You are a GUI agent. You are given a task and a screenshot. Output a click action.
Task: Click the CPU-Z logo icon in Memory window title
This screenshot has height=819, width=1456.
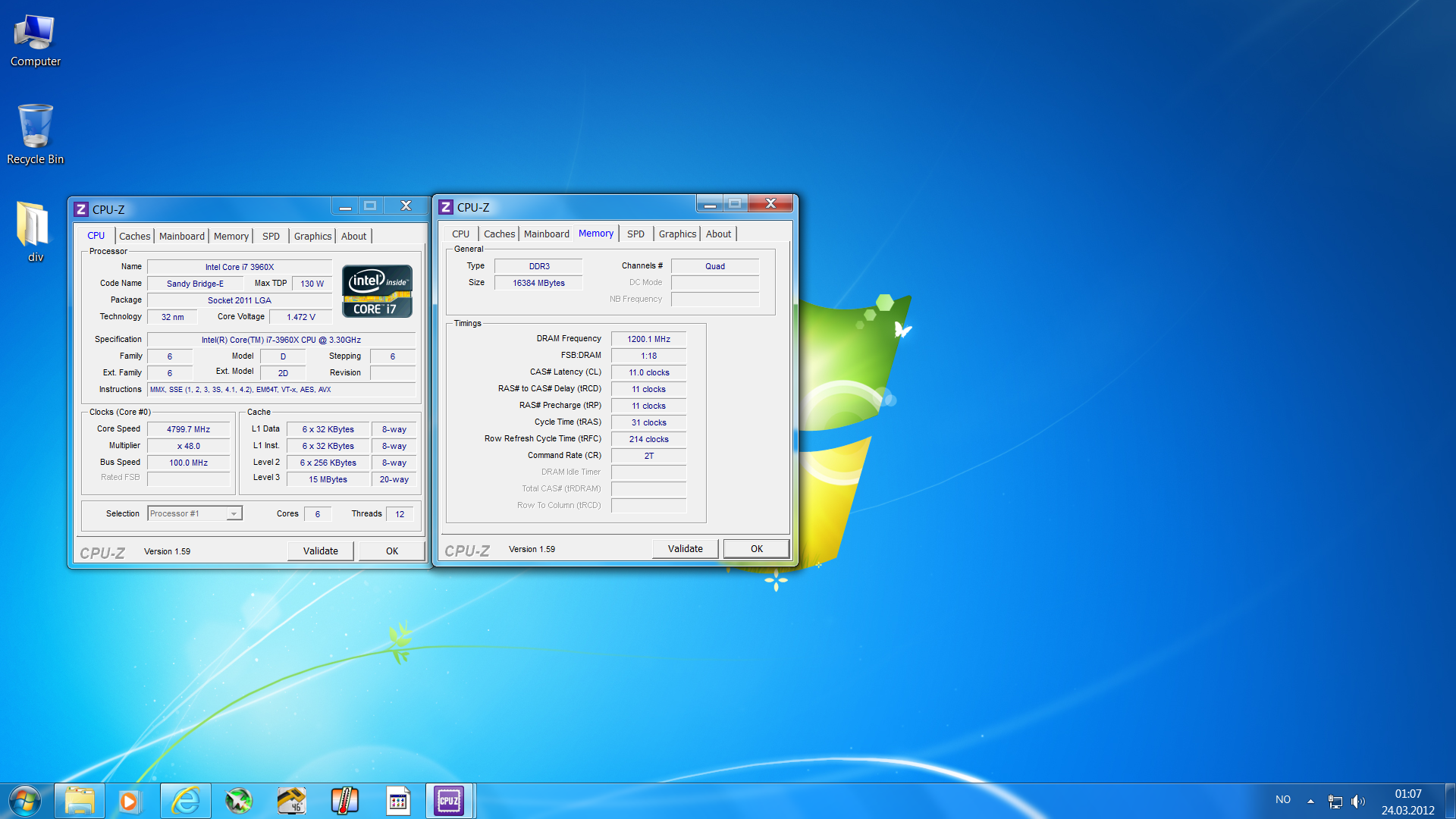click(446, 207)
